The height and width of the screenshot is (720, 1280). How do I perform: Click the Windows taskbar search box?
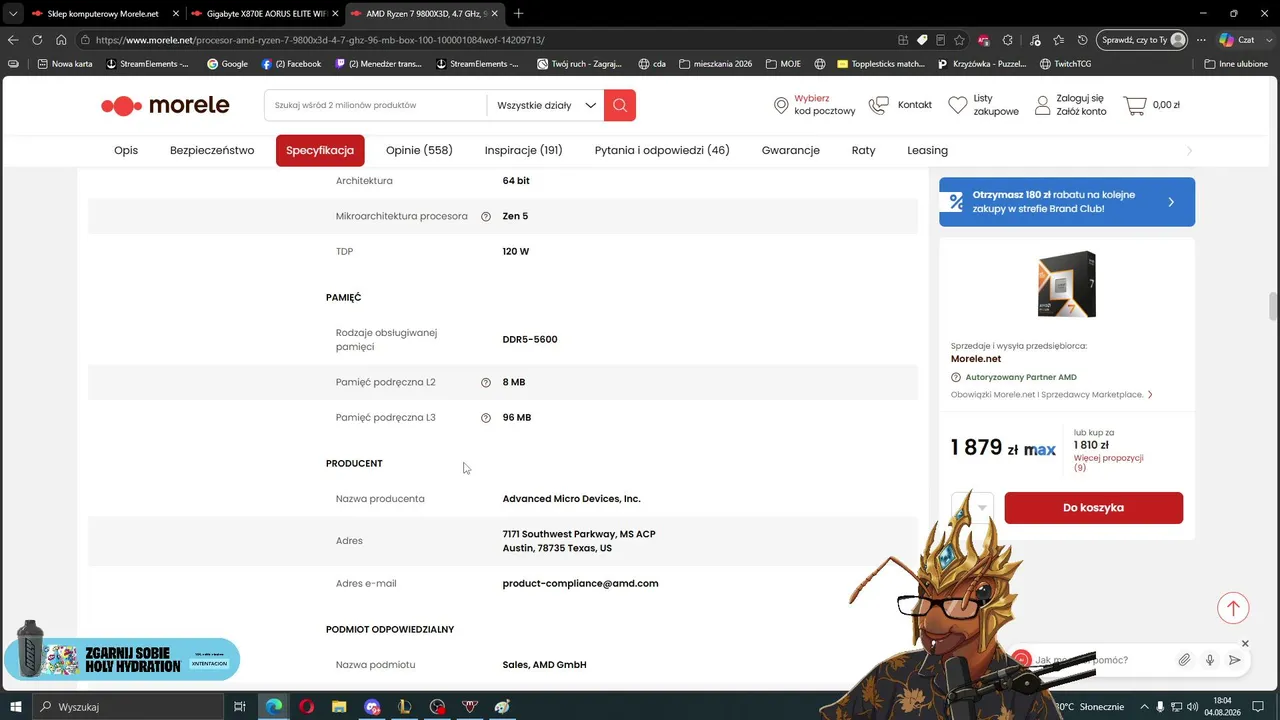pos(128,707)
